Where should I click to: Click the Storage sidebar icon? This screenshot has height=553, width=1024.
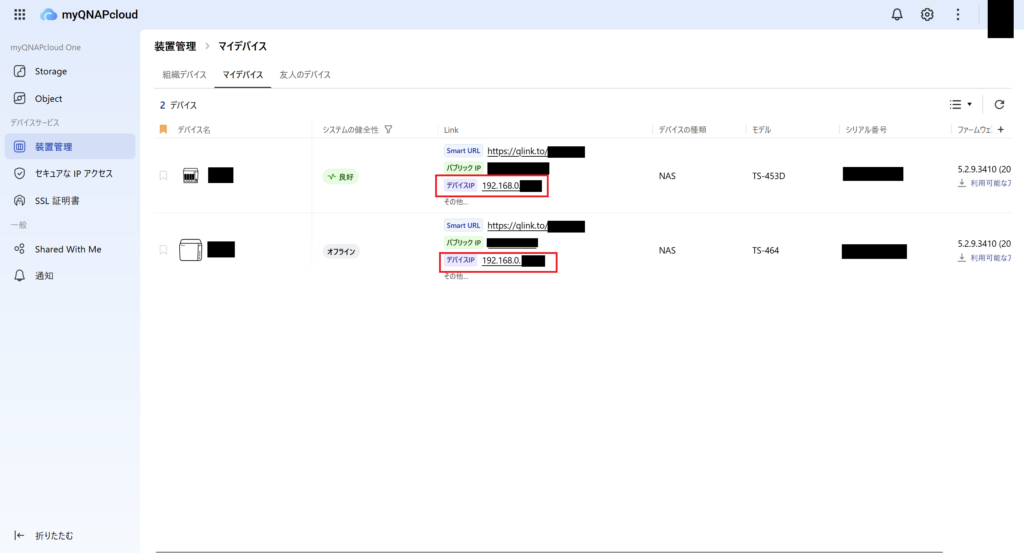[20, 71]
